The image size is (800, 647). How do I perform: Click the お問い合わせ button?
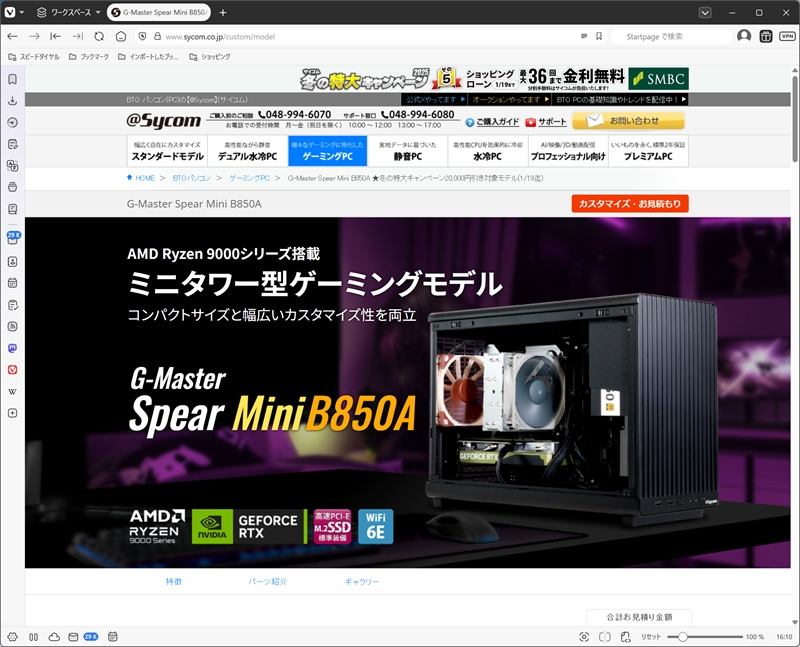click(x=628, y=121)
